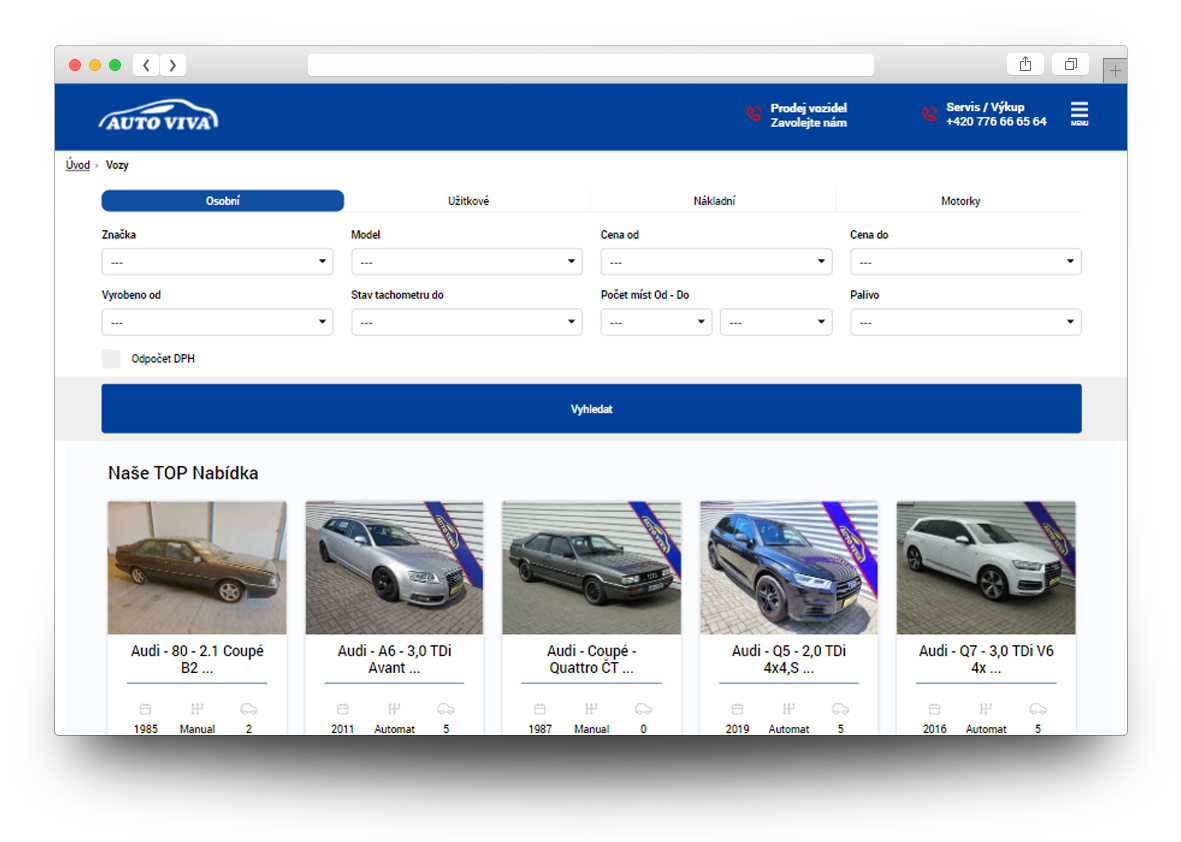The width and height of the screenshot is (1181, 842).
Task: Click the phone icon beside Servis / Výkup
Action: click(x=929, y=114)
